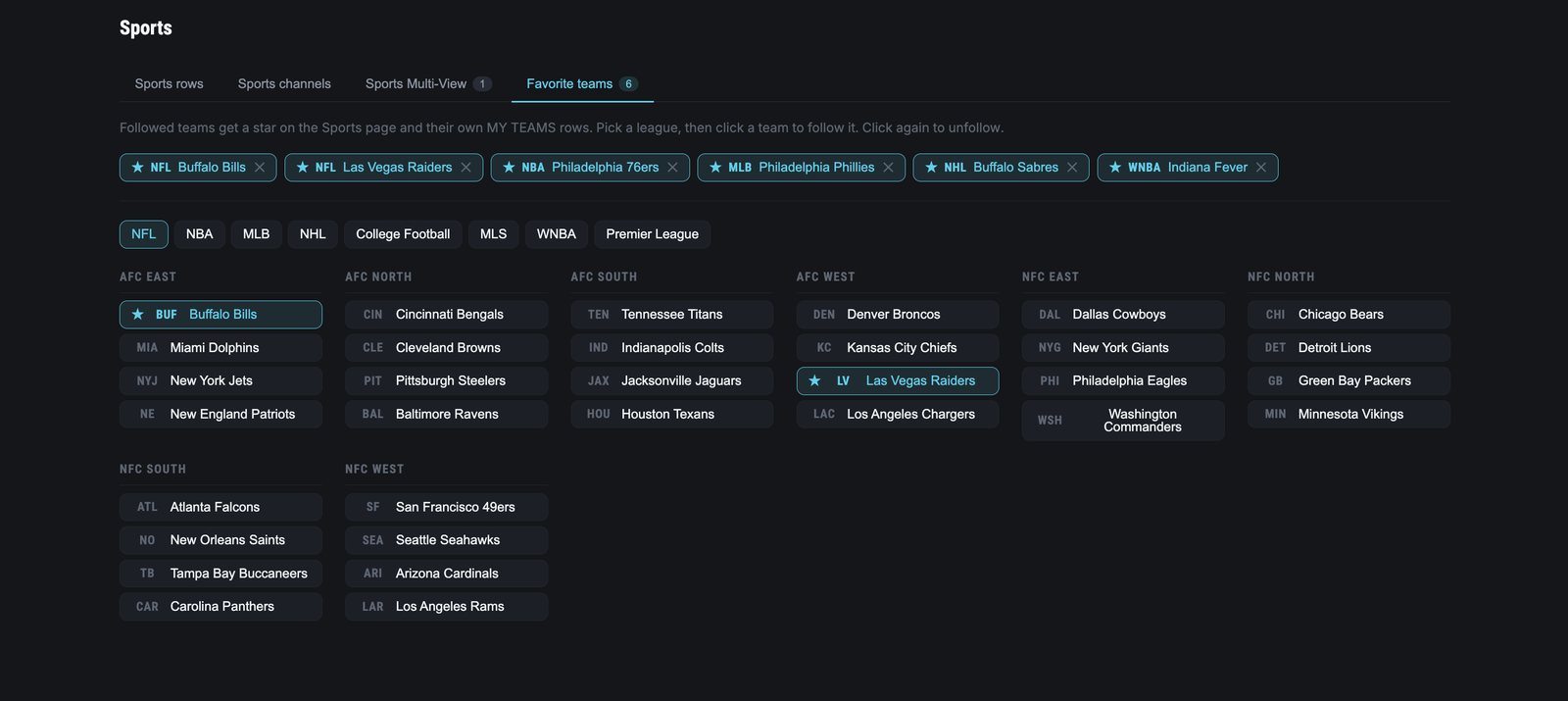
Task: Select Chicago Bears team
Action: pos(1348,315)
